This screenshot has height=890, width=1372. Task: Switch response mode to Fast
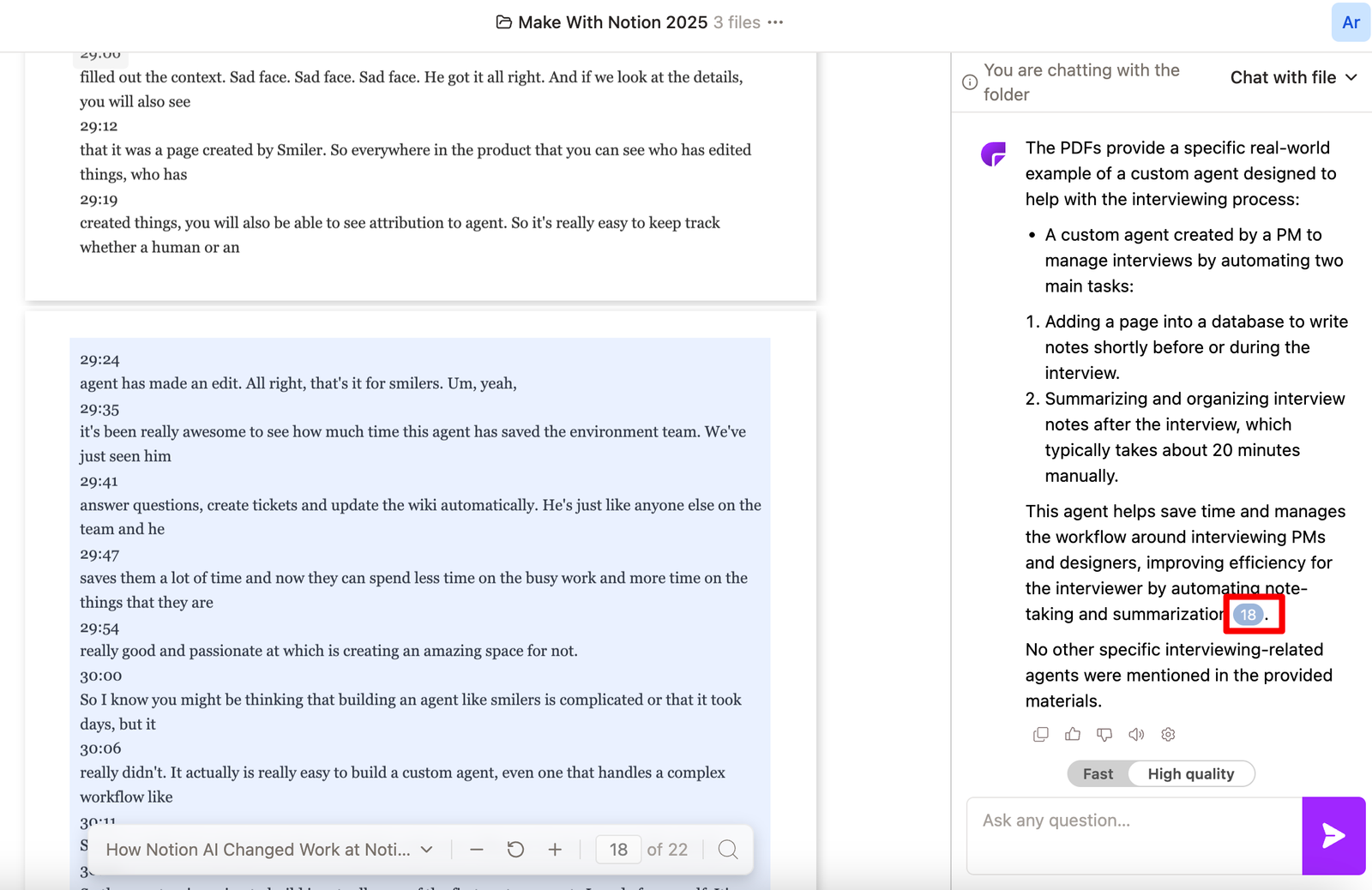tap(1098, 774)
